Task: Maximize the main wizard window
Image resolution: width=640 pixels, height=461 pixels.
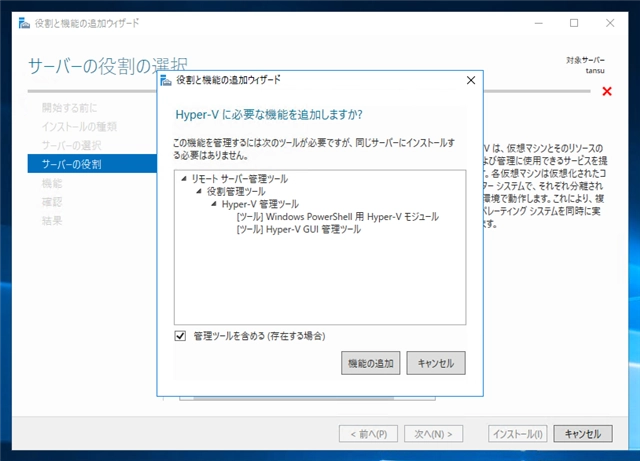Action: click(x=574, y=23)
